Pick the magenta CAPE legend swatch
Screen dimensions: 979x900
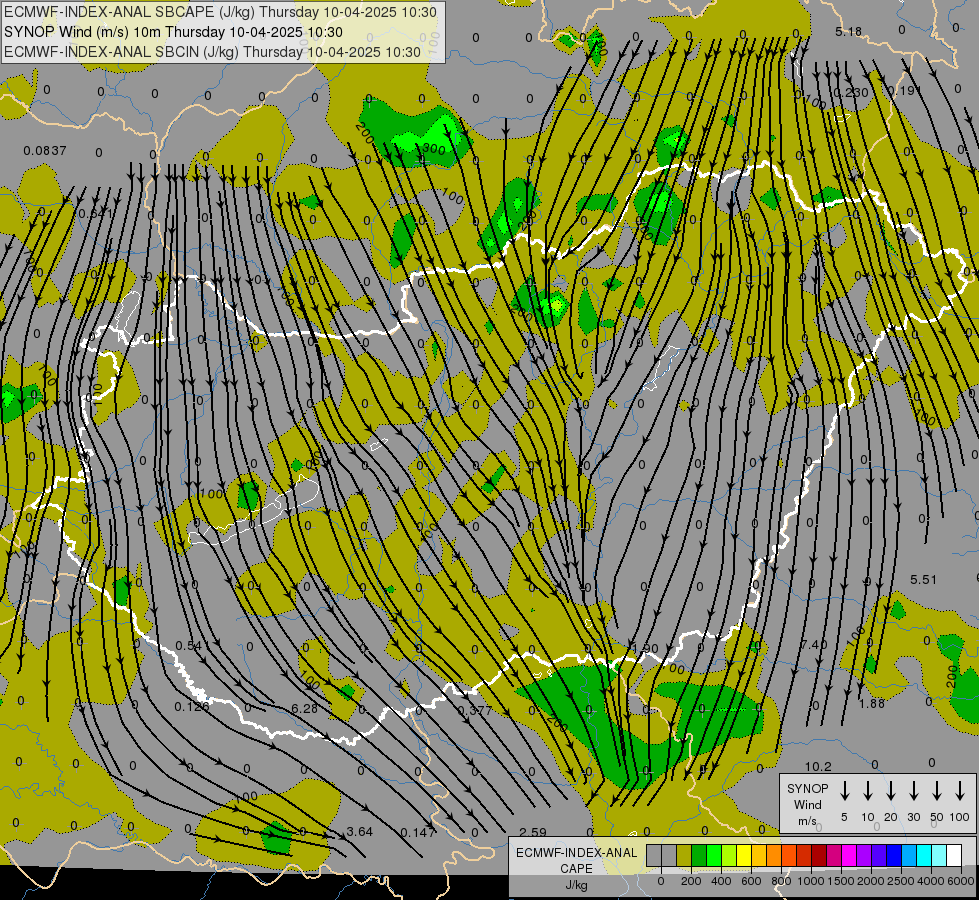pos(849,855)
